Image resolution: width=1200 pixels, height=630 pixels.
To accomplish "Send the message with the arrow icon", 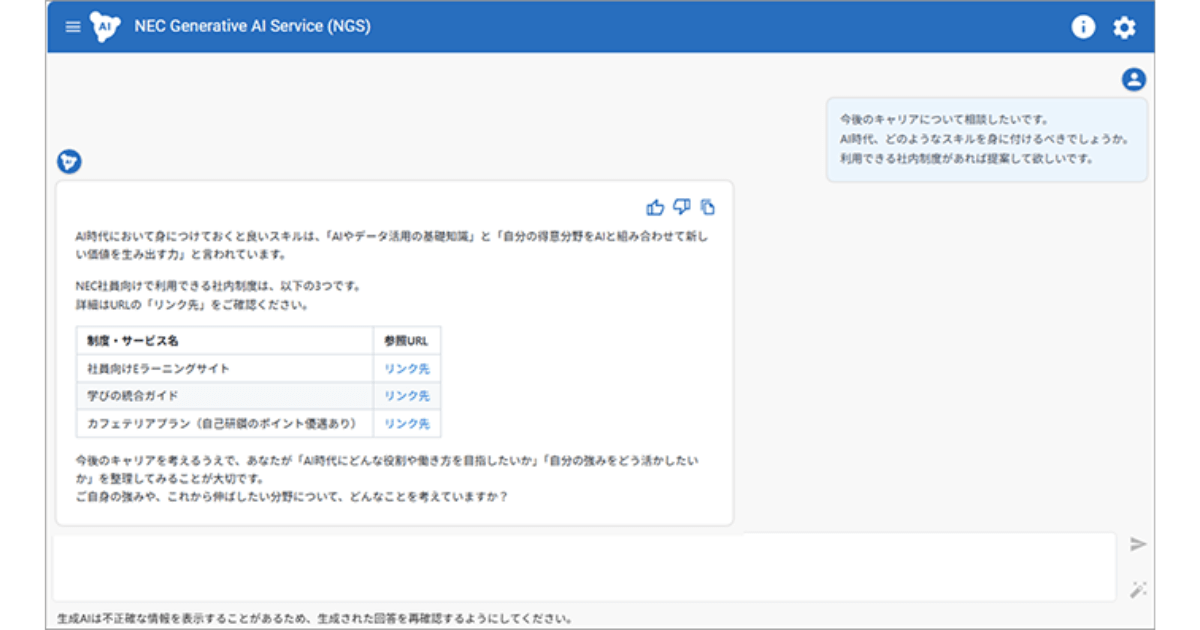I will (1137, 544).
